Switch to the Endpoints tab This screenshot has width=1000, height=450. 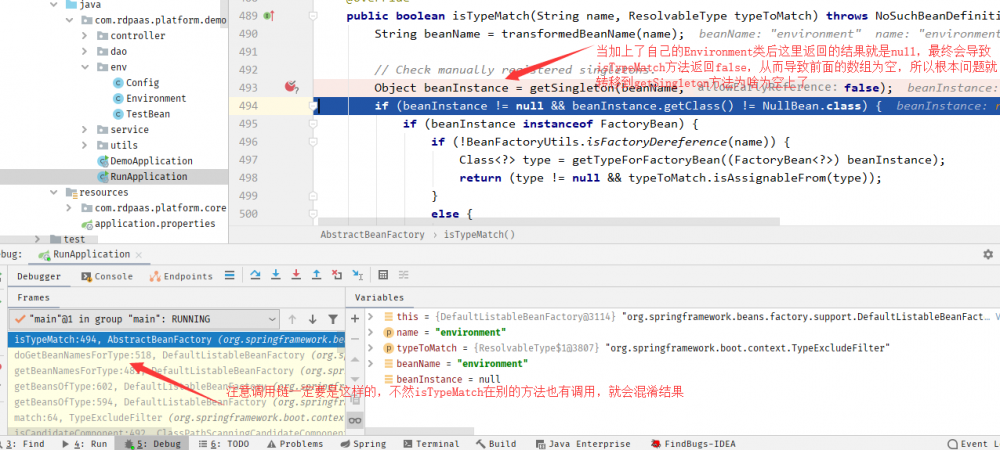pos(181,276)
